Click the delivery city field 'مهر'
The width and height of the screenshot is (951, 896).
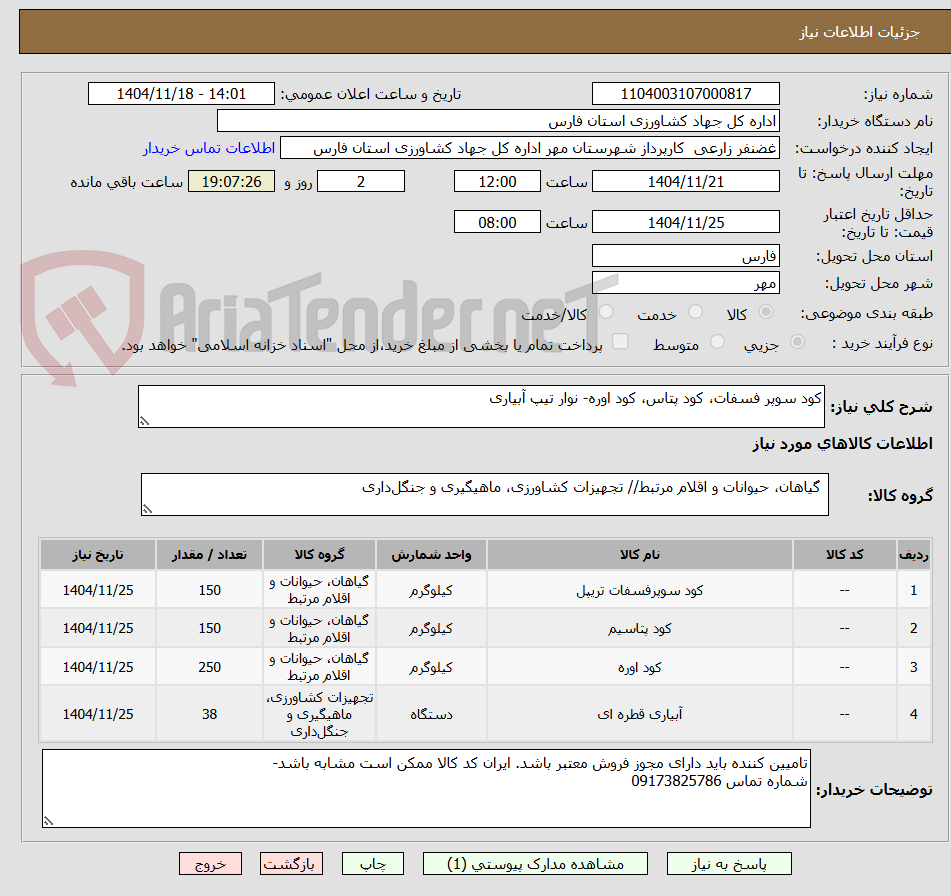point(685,283)
